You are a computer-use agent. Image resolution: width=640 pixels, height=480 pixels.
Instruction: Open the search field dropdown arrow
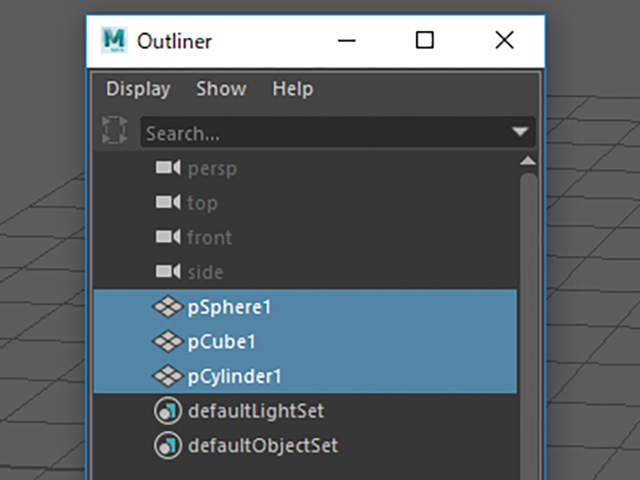[520, 131]
